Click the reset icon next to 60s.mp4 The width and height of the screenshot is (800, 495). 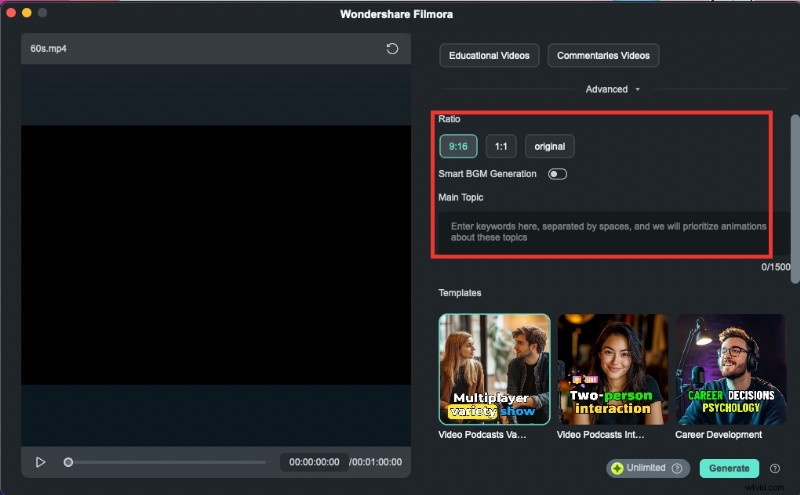click(392, 48)
